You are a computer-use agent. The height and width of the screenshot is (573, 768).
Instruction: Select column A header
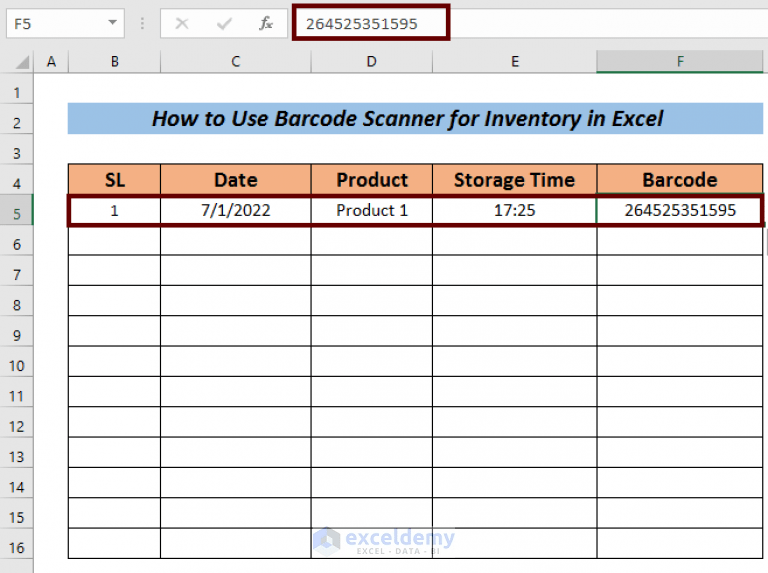(x=51, y=62)
